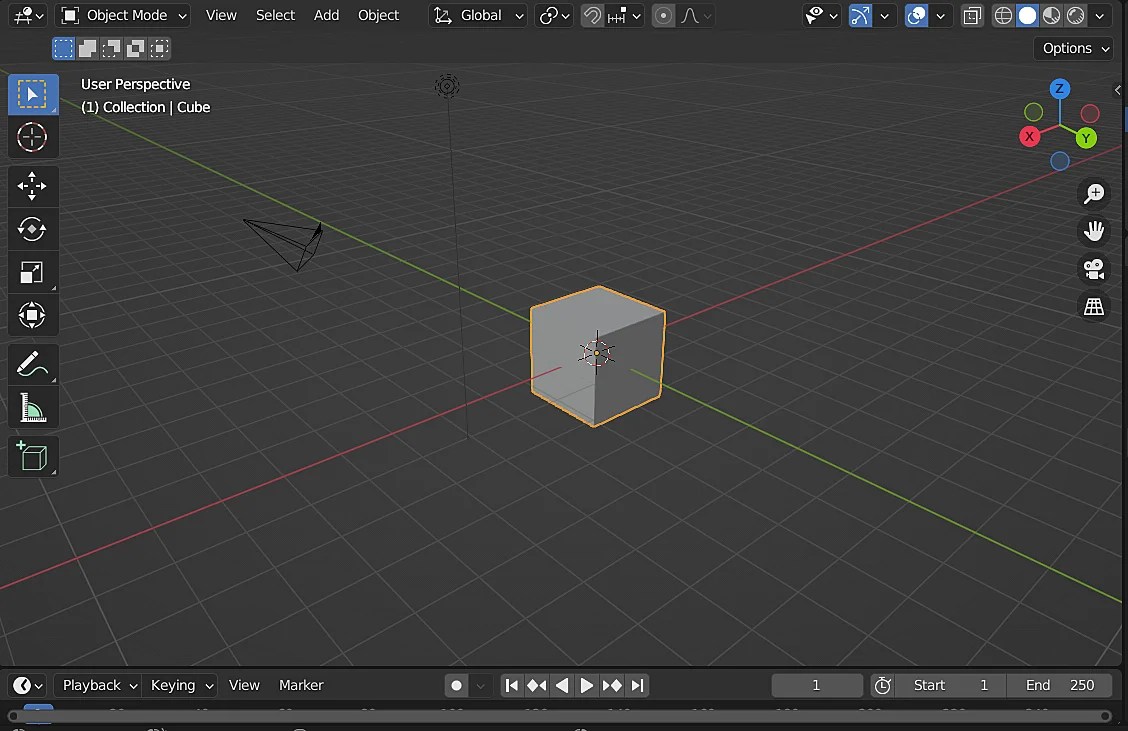
Task: Pick the Annotate tool
Action: click(x=33, y=363)
